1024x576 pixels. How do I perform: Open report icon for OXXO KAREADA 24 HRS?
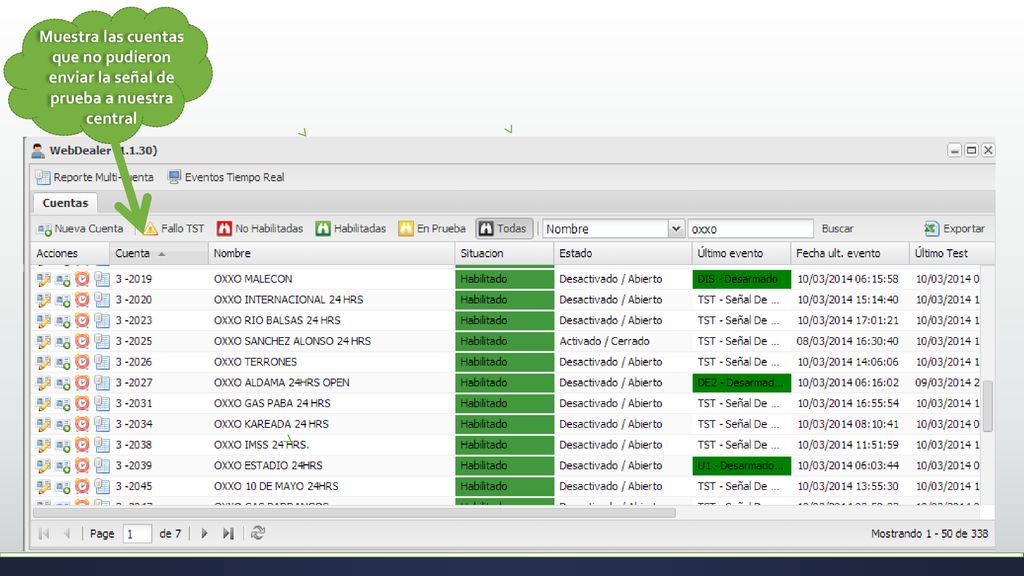coord(102,424)
